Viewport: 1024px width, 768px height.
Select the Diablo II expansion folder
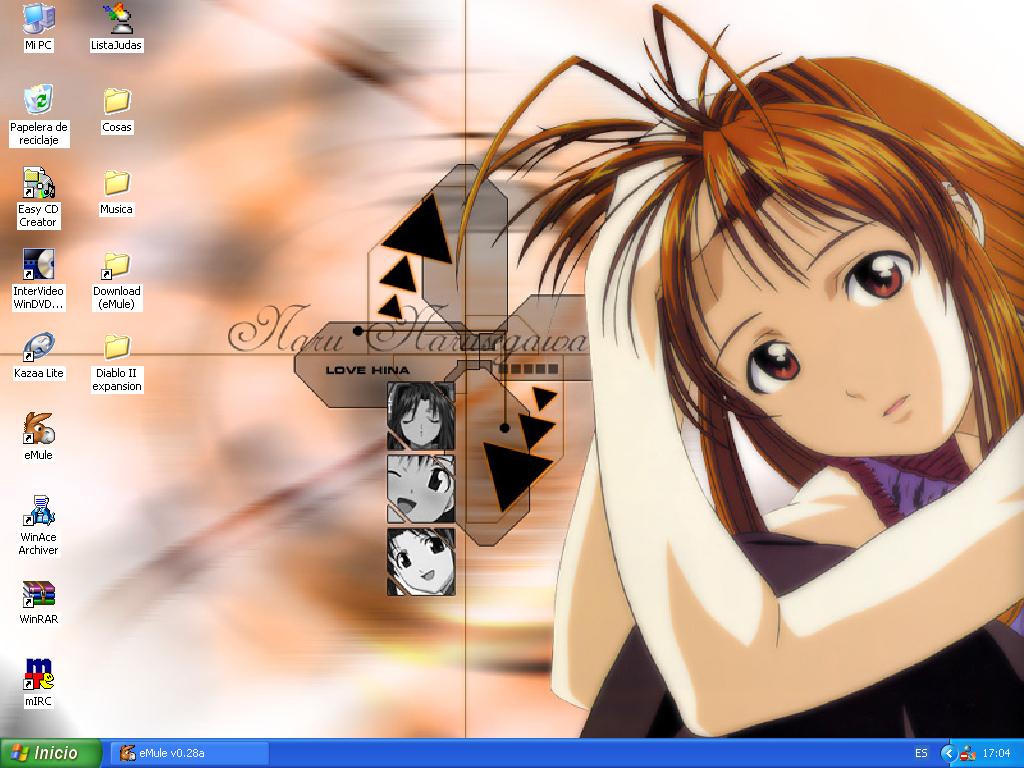(x=117, y=362)
